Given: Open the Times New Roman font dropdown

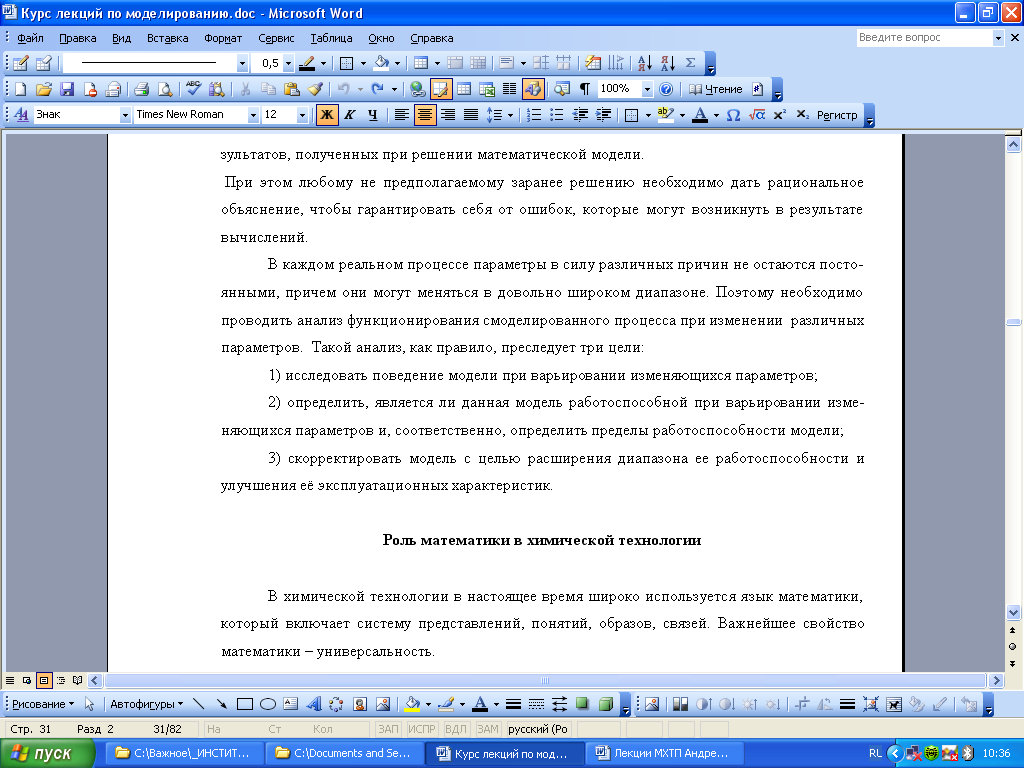Looking at the screenshot, I should coord(253,115).
